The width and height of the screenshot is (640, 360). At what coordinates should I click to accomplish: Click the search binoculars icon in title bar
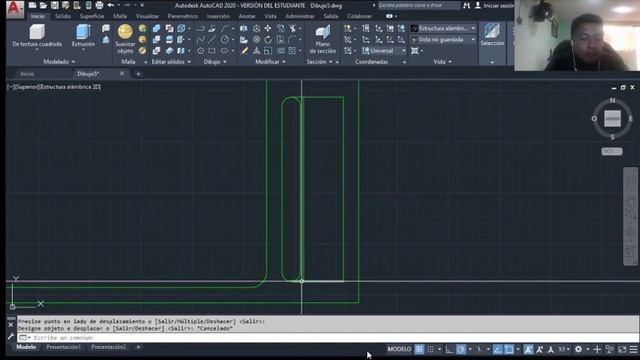tap(466, 6)
